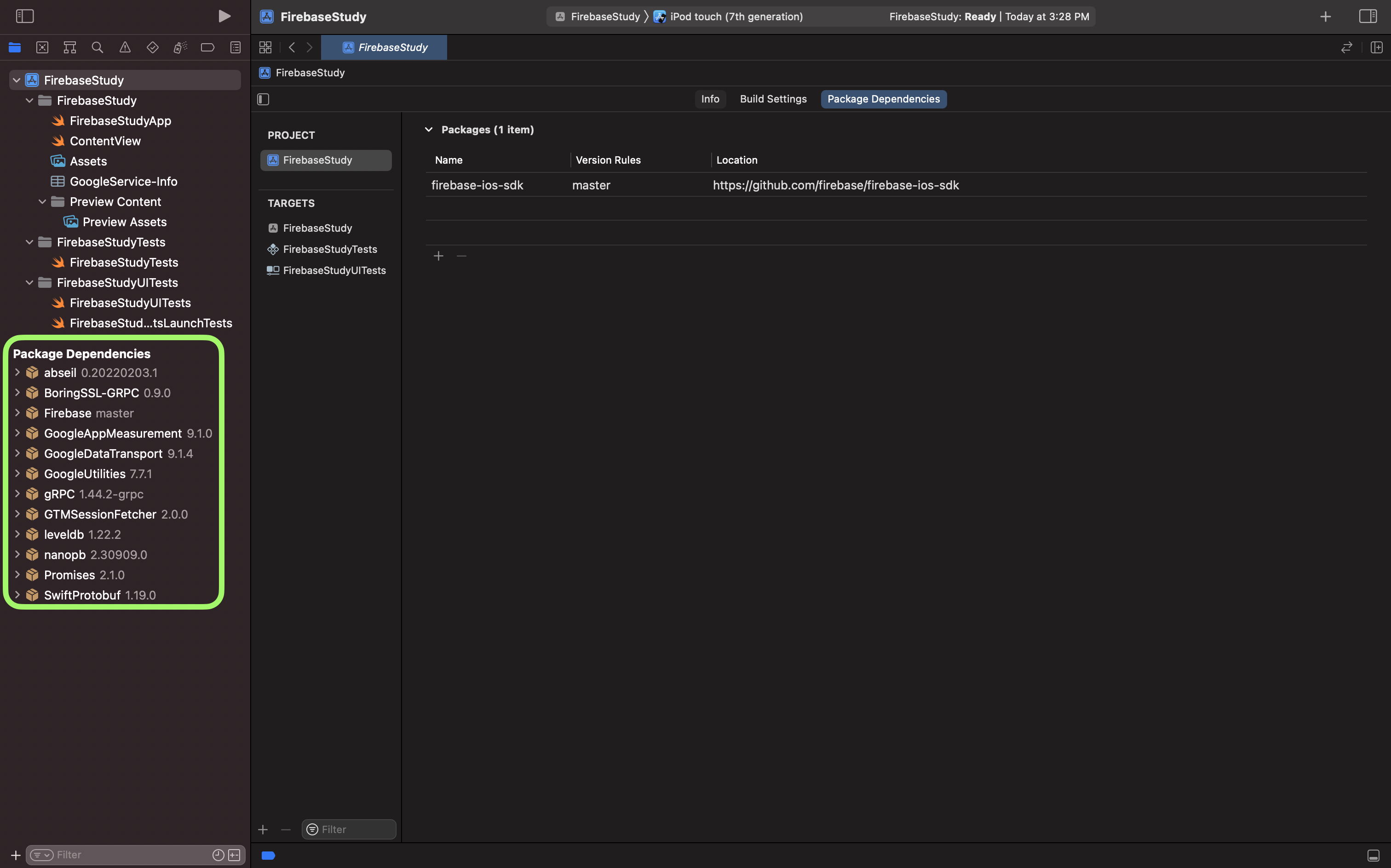Click the firebase-ios-sdk GitHub location
The width and height of the screenshot is (1391, 868).
pos(836,185)
